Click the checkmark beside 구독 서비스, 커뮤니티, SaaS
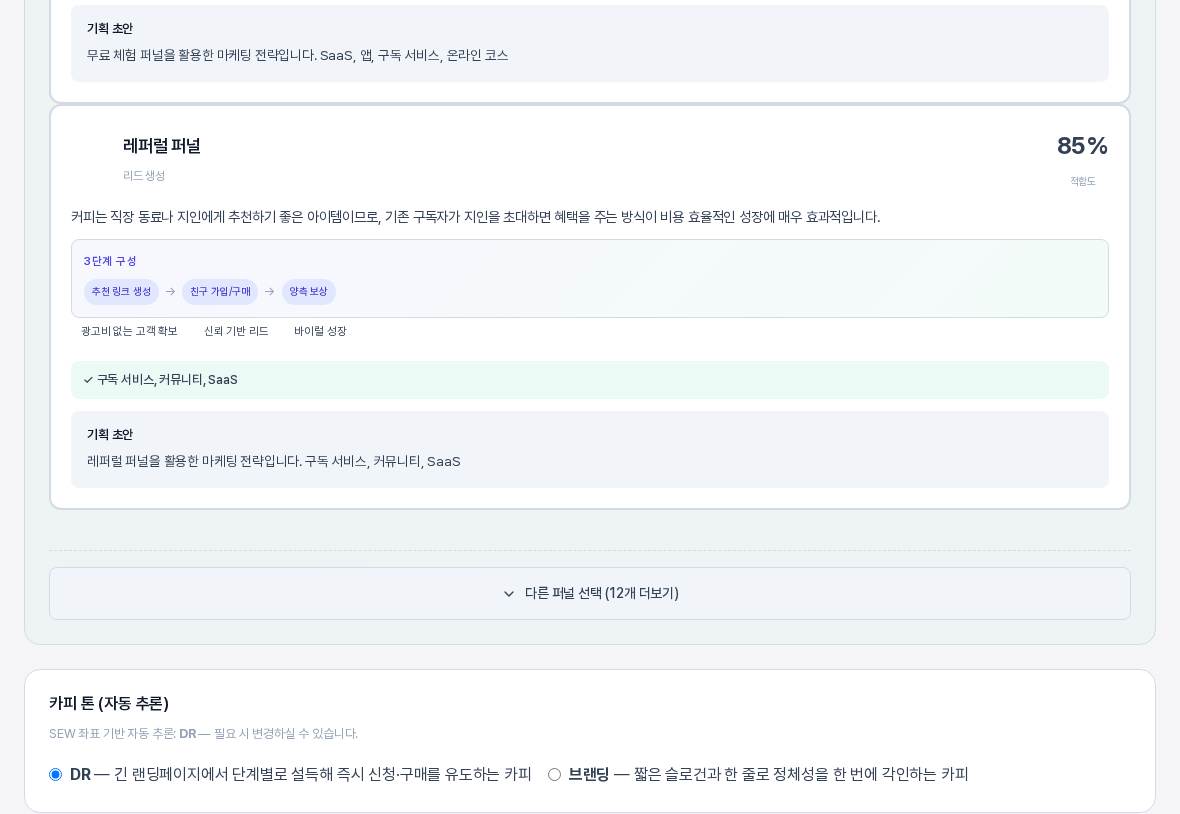This screenshot has height=814, width=1180. (x=88, y=380)
